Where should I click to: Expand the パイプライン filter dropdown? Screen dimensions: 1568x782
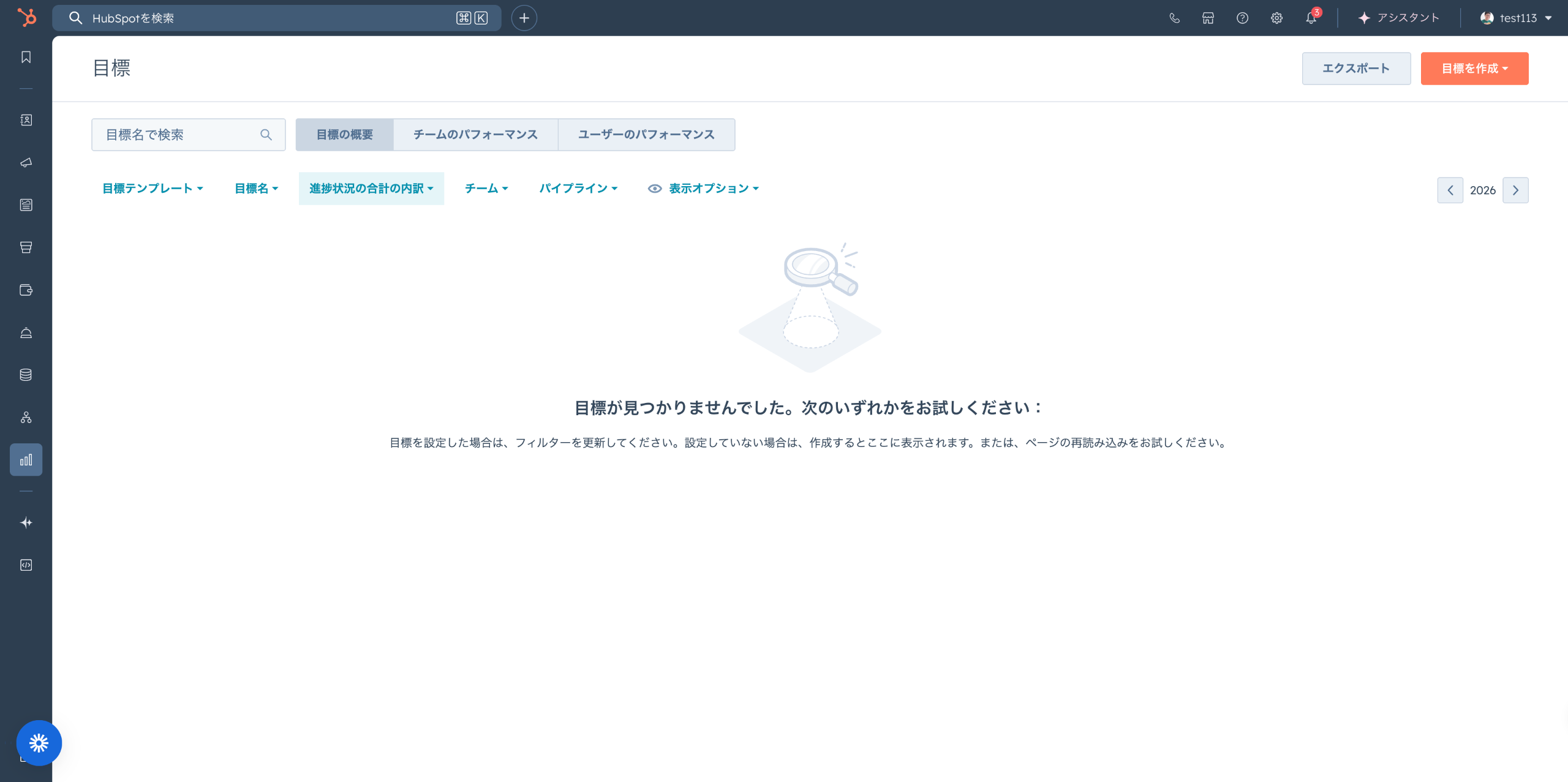click(578, 189)
